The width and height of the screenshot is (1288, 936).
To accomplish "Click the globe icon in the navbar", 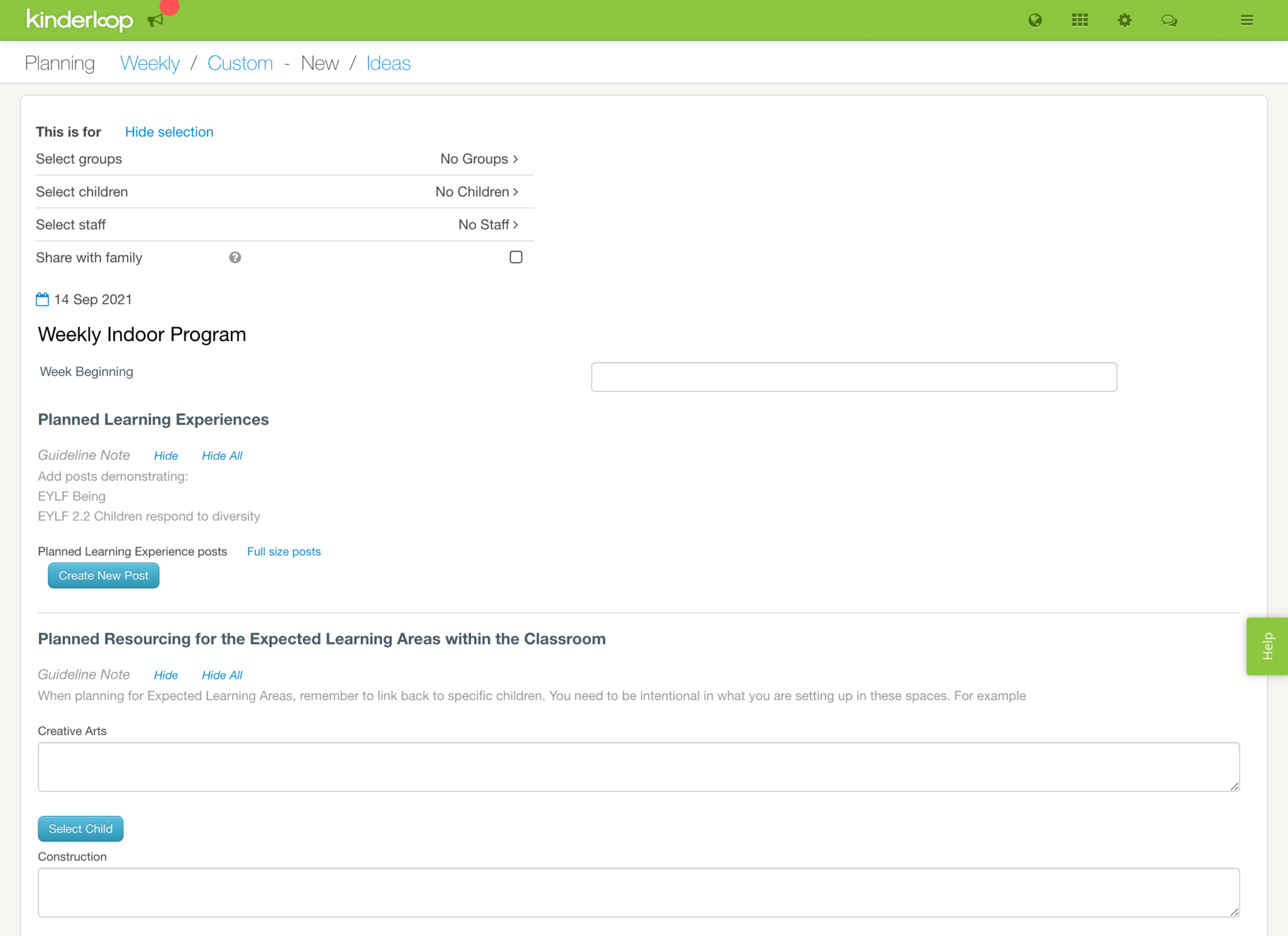I will pyautogui.click(x=1035, y=20).
